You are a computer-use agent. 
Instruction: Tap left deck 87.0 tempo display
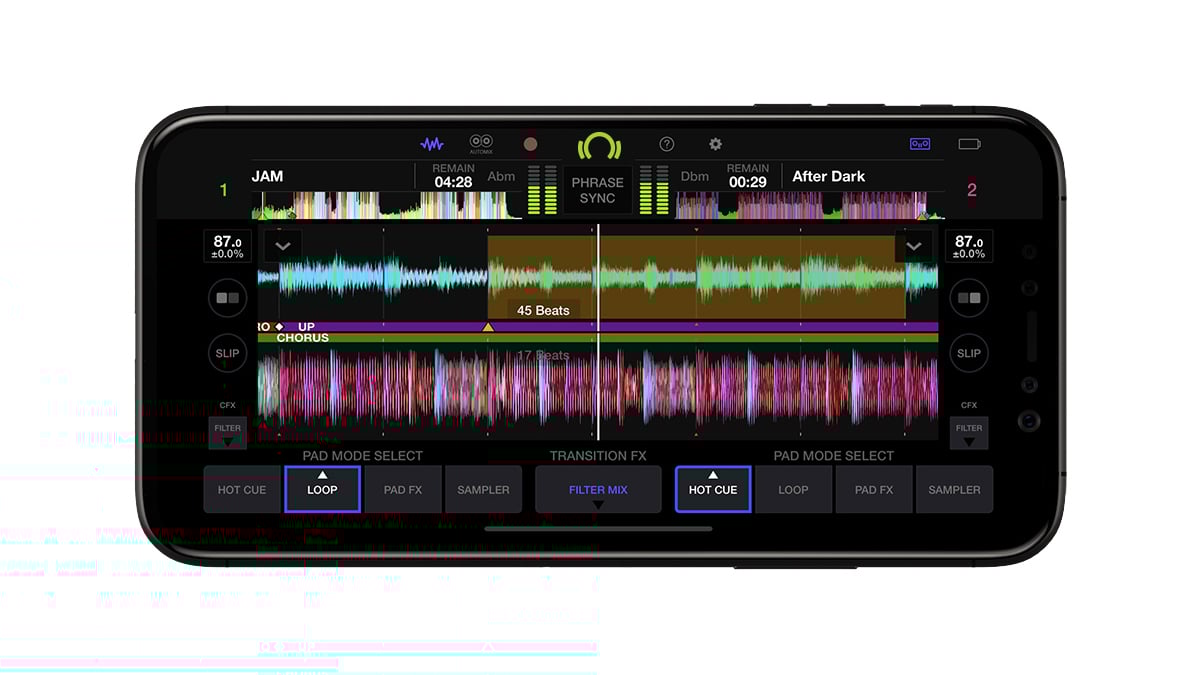coord(227,246)
